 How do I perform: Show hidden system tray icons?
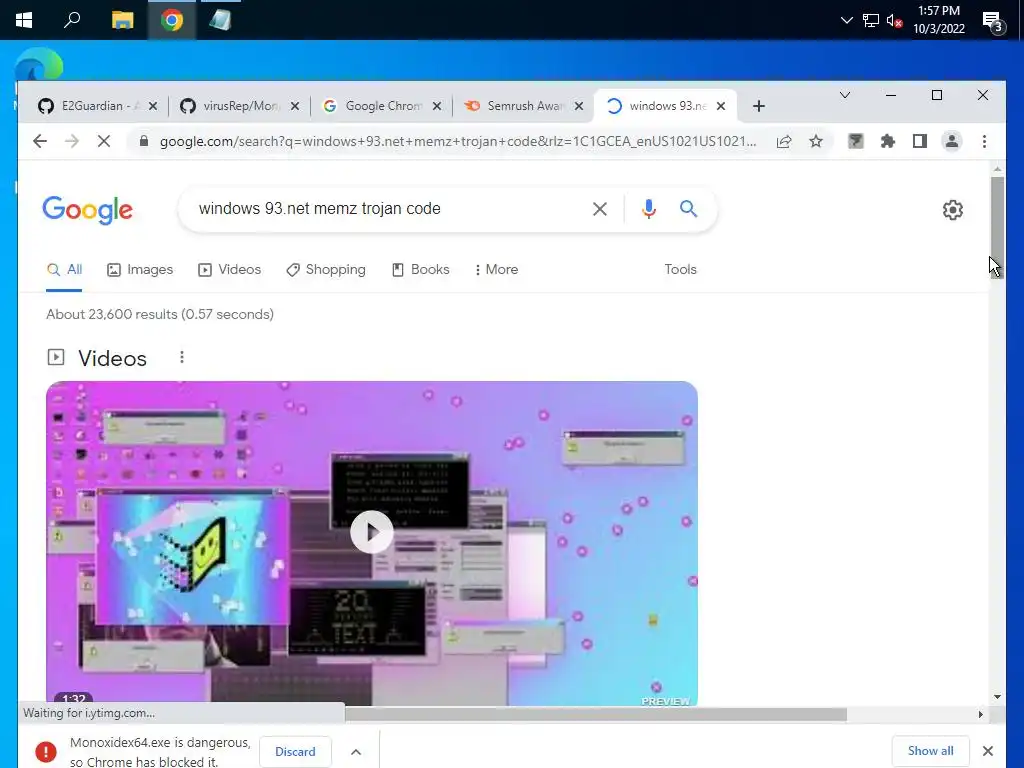point(846,20)
